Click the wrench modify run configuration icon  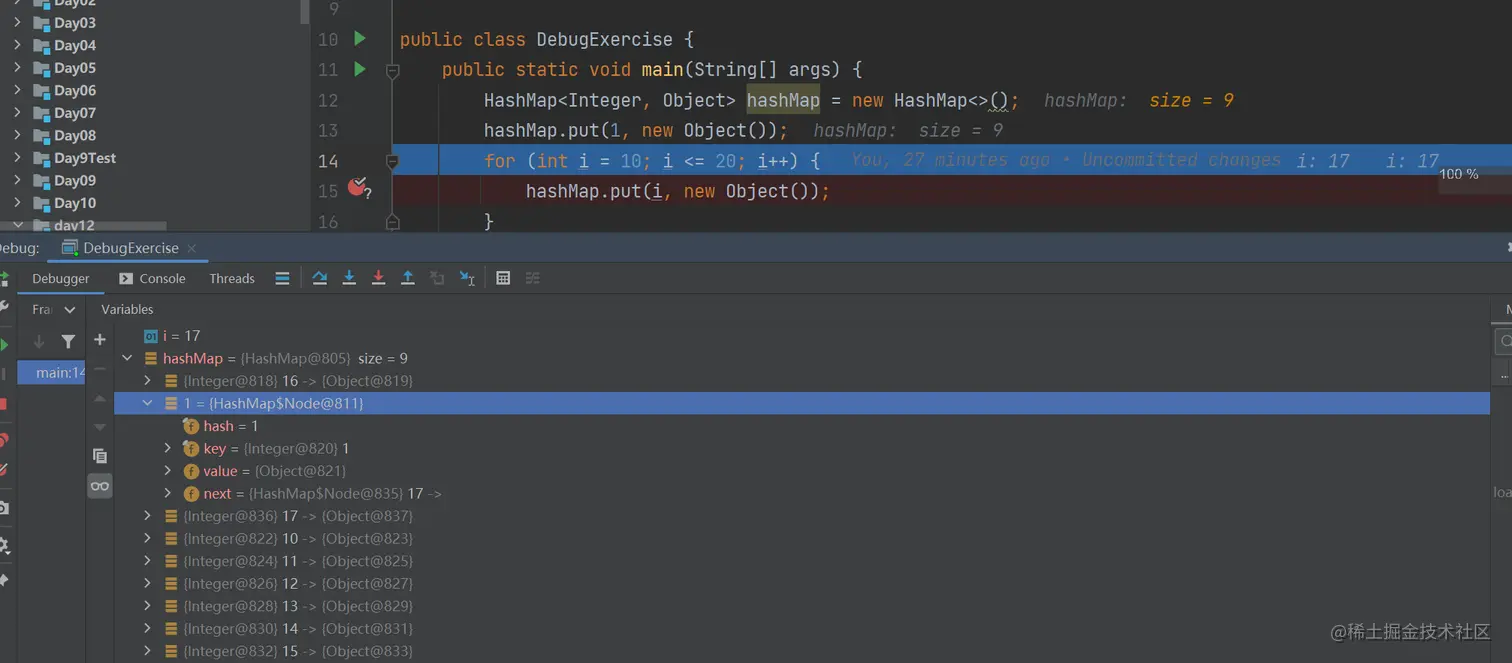point(4,307)
